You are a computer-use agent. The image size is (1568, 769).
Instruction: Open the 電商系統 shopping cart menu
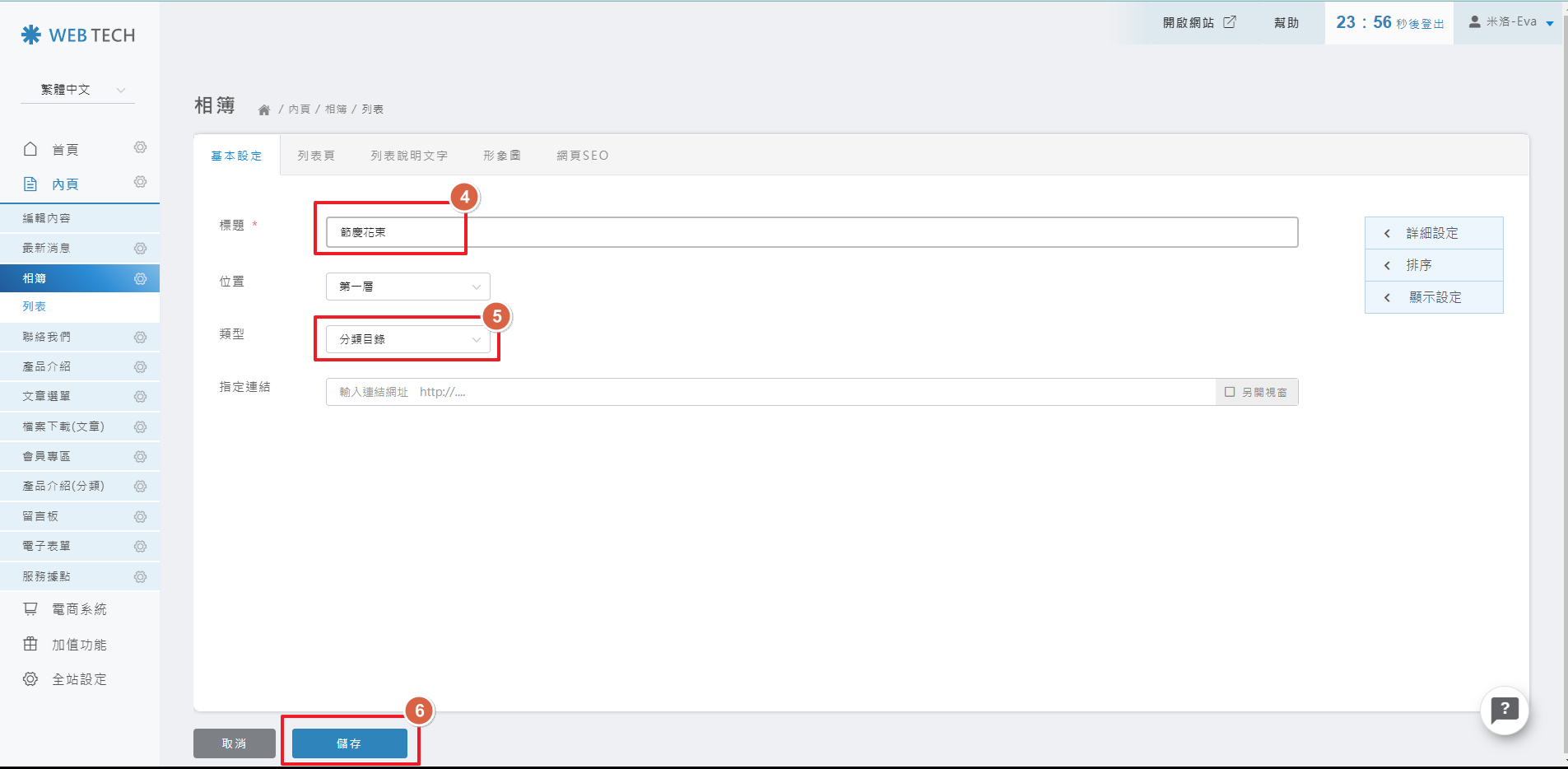click(79, 609)
